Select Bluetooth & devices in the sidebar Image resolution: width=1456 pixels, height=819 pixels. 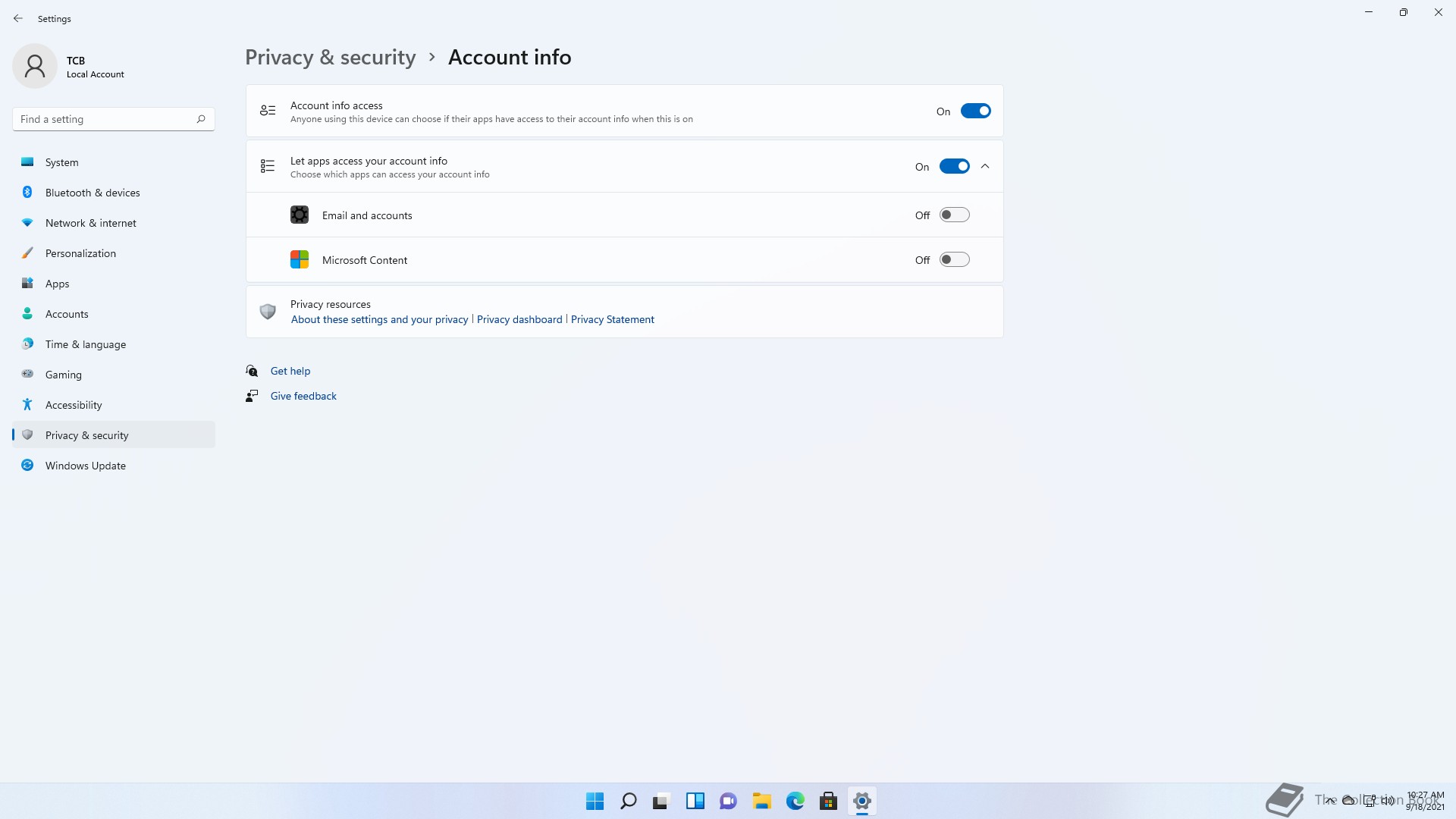point(93,193)
